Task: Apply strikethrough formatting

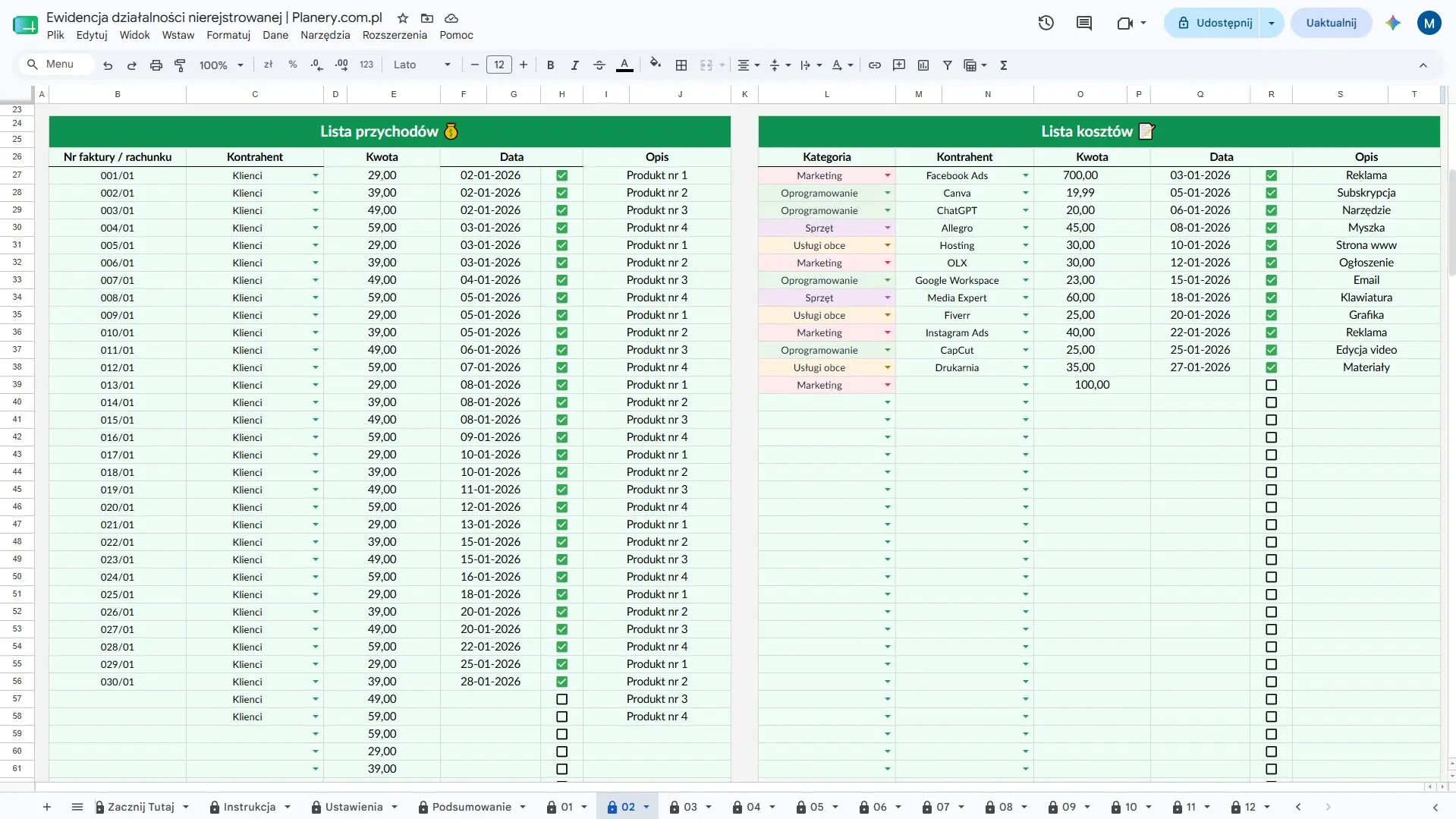Action: [599, 65]
